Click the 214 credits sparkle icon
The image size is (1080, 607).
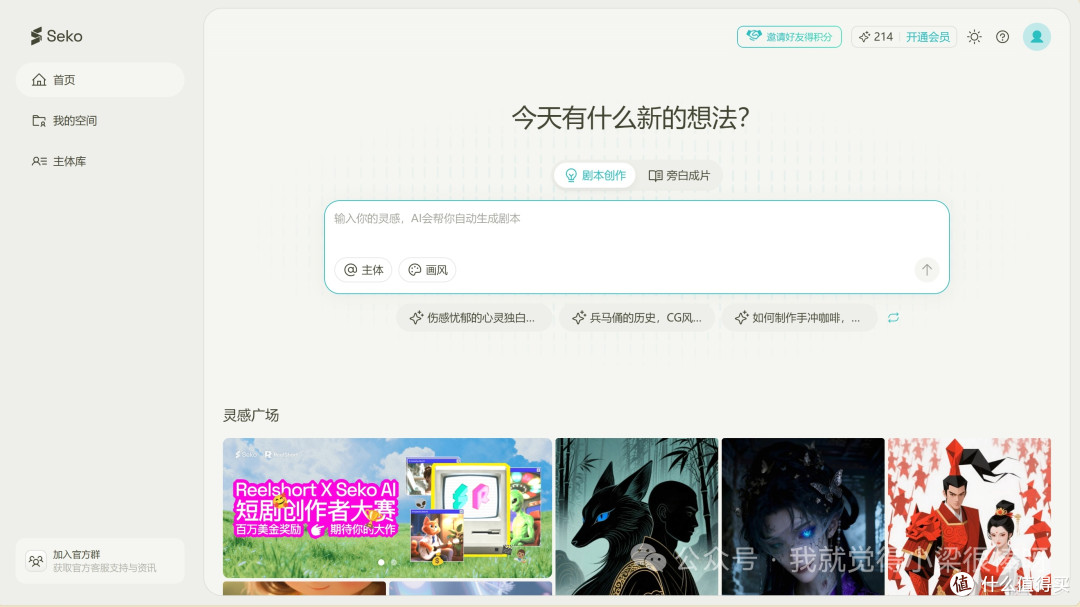pos(864,37)
